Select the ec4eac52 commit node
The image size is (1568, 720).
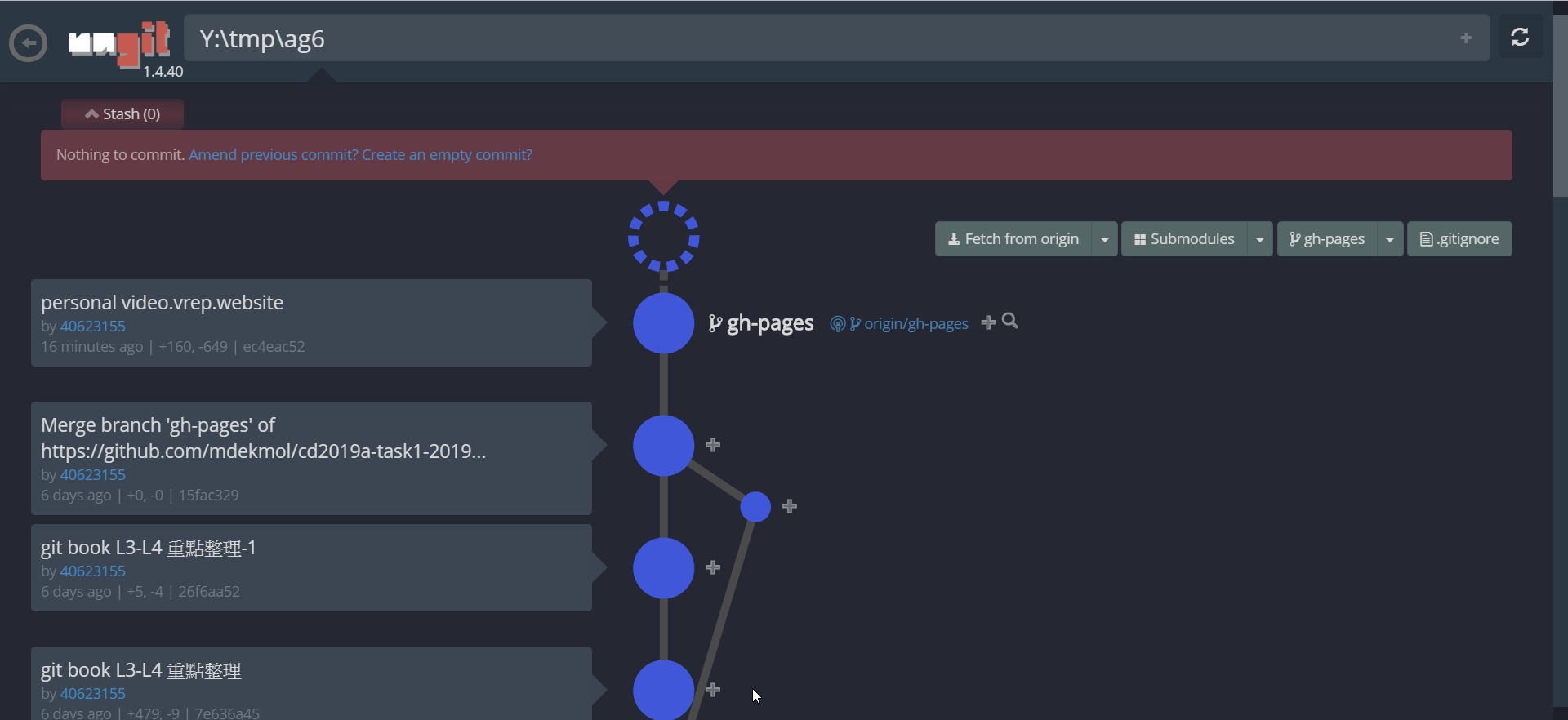click(664, 323)
